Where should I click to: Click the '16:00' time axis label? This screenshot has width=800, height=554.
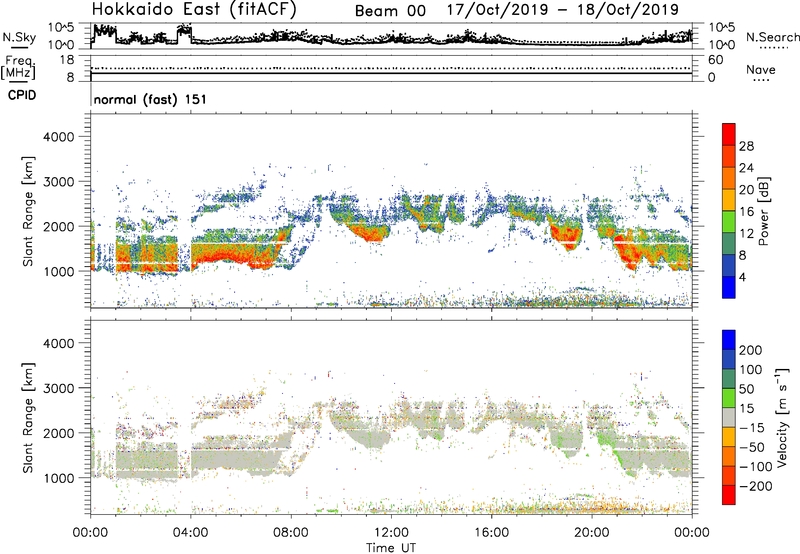coord(491,533)
